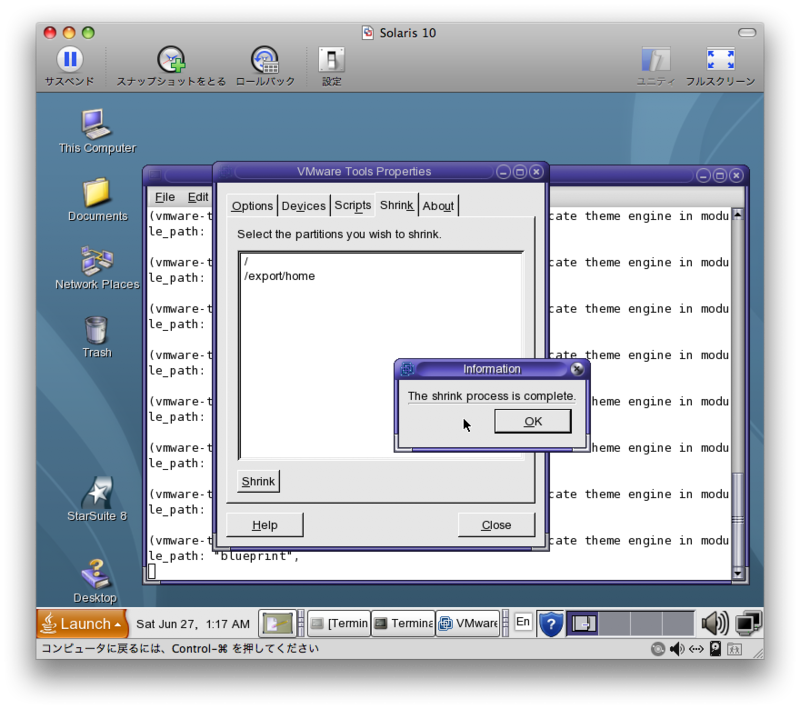Viewport: 800px width, 709px height.
Task: Click the Unity (ユニティ) icon
Action: [x=656, y=60]
